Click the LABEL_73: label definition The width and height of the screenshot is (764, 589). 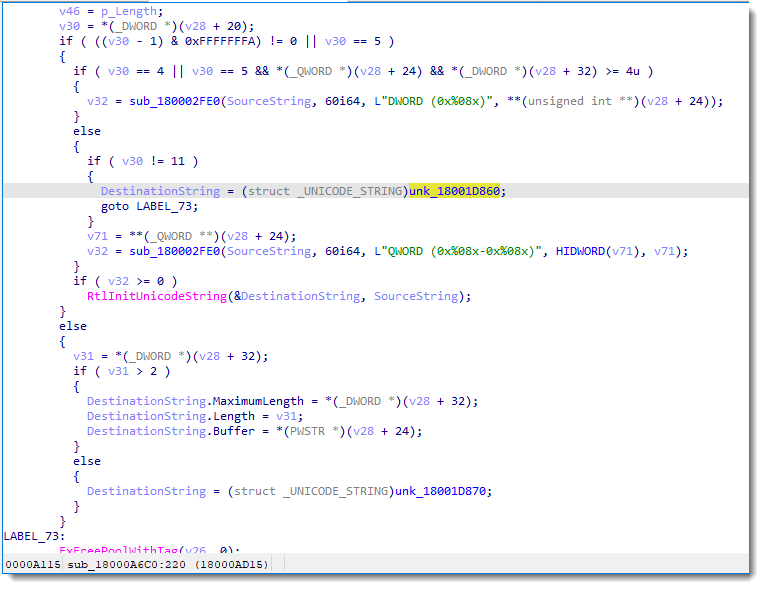click(x=34, y=536)
